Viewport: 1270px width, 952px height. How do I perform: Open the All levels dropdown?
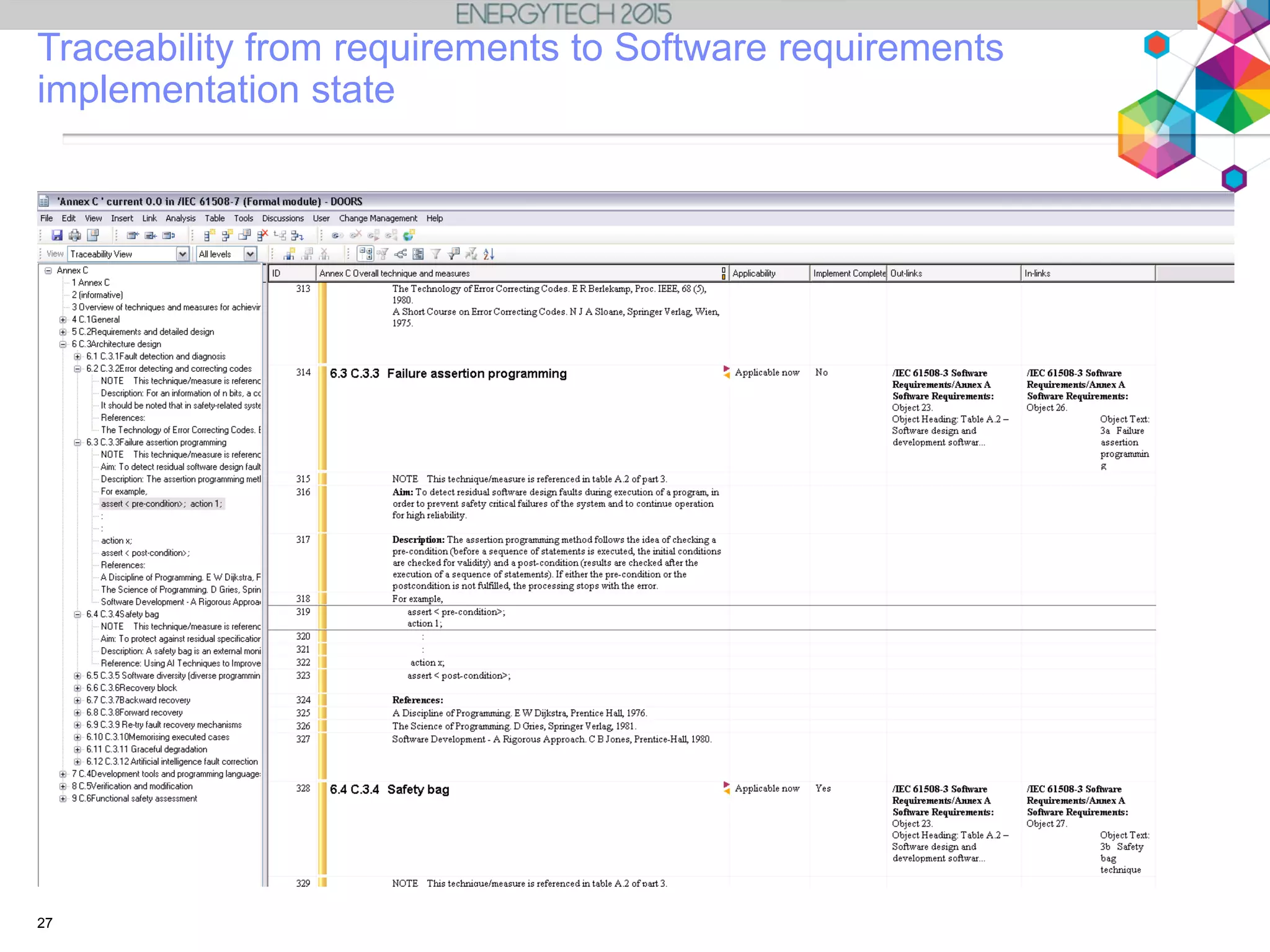[x=250, y=253]
